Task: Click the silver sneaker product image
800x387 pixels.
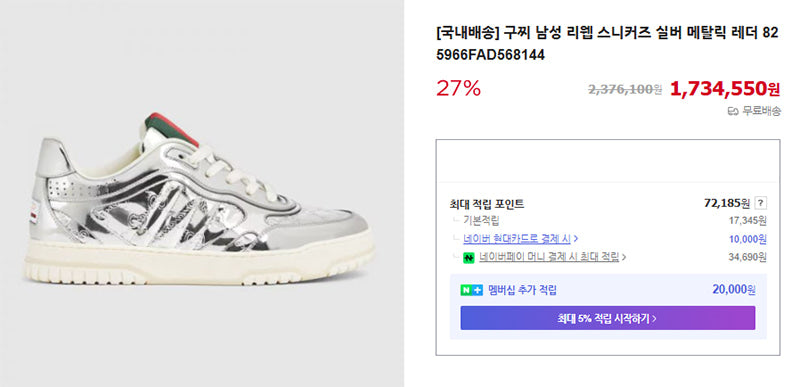Action: pos(199,200)
